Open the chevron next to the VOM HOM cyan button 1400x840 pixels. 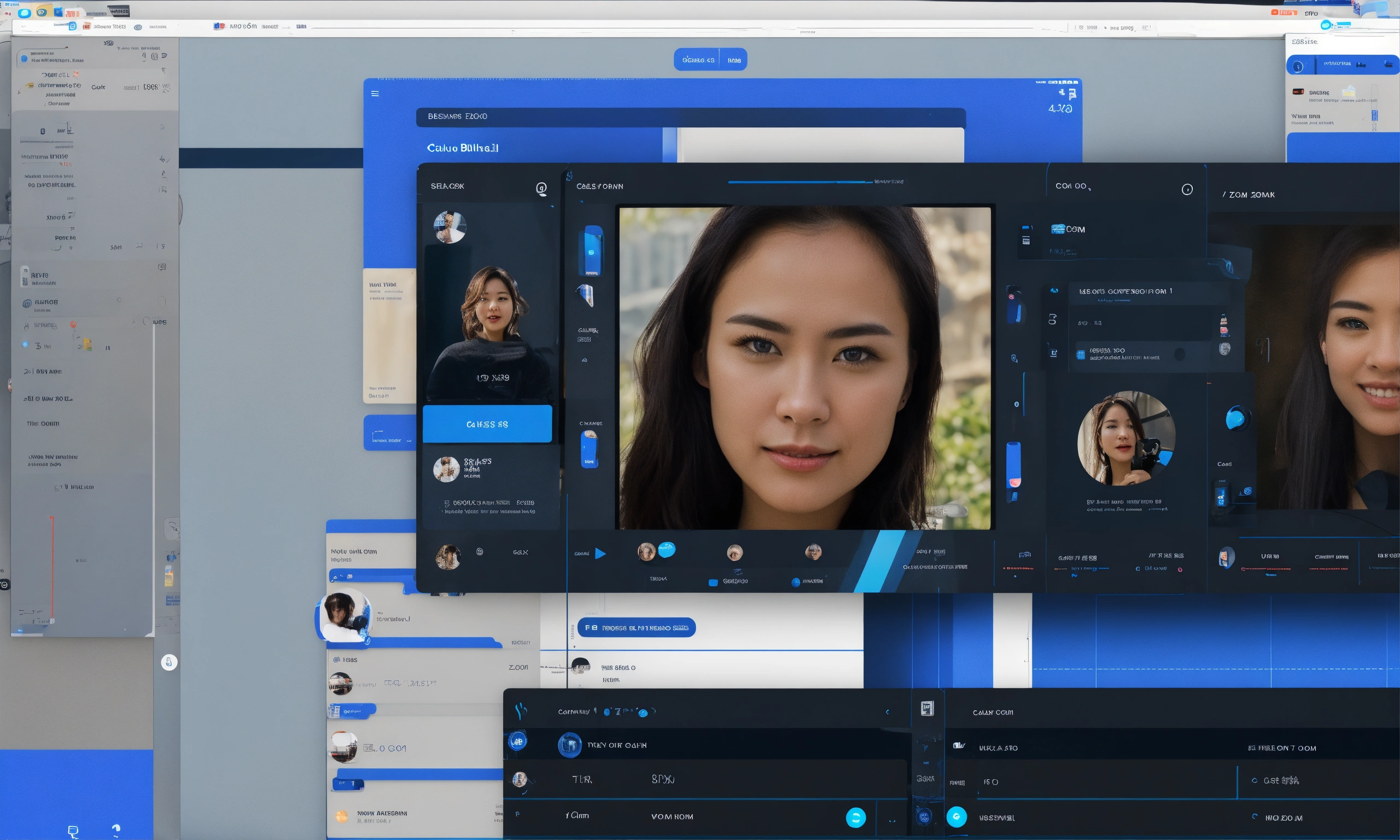pos(892,820)
